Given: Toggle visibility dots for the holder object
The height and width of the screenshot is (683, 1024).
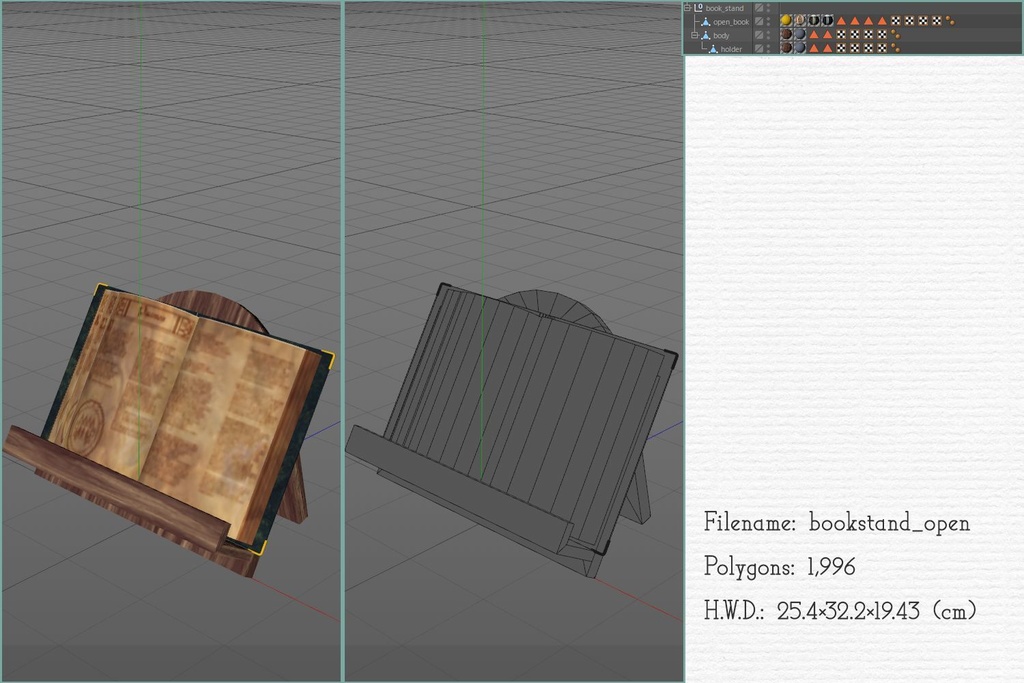Looking at the screenshot, I should click(x=768, y=48).
